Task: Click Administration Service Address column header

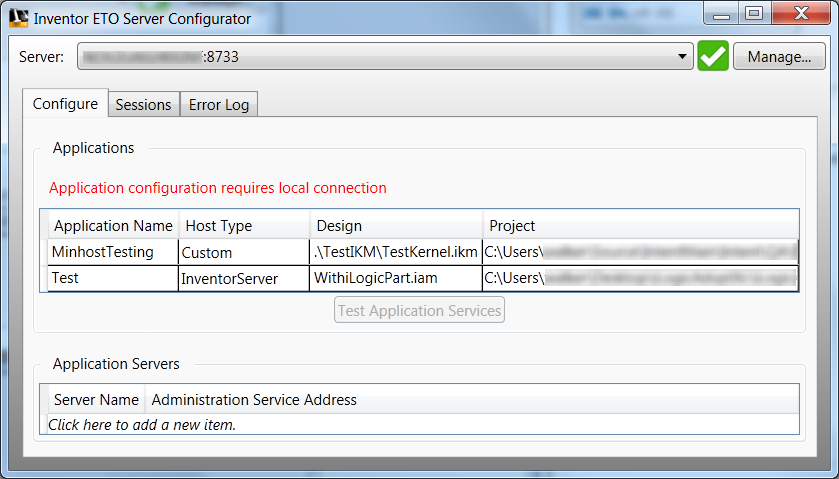Action: coord(254,400)
